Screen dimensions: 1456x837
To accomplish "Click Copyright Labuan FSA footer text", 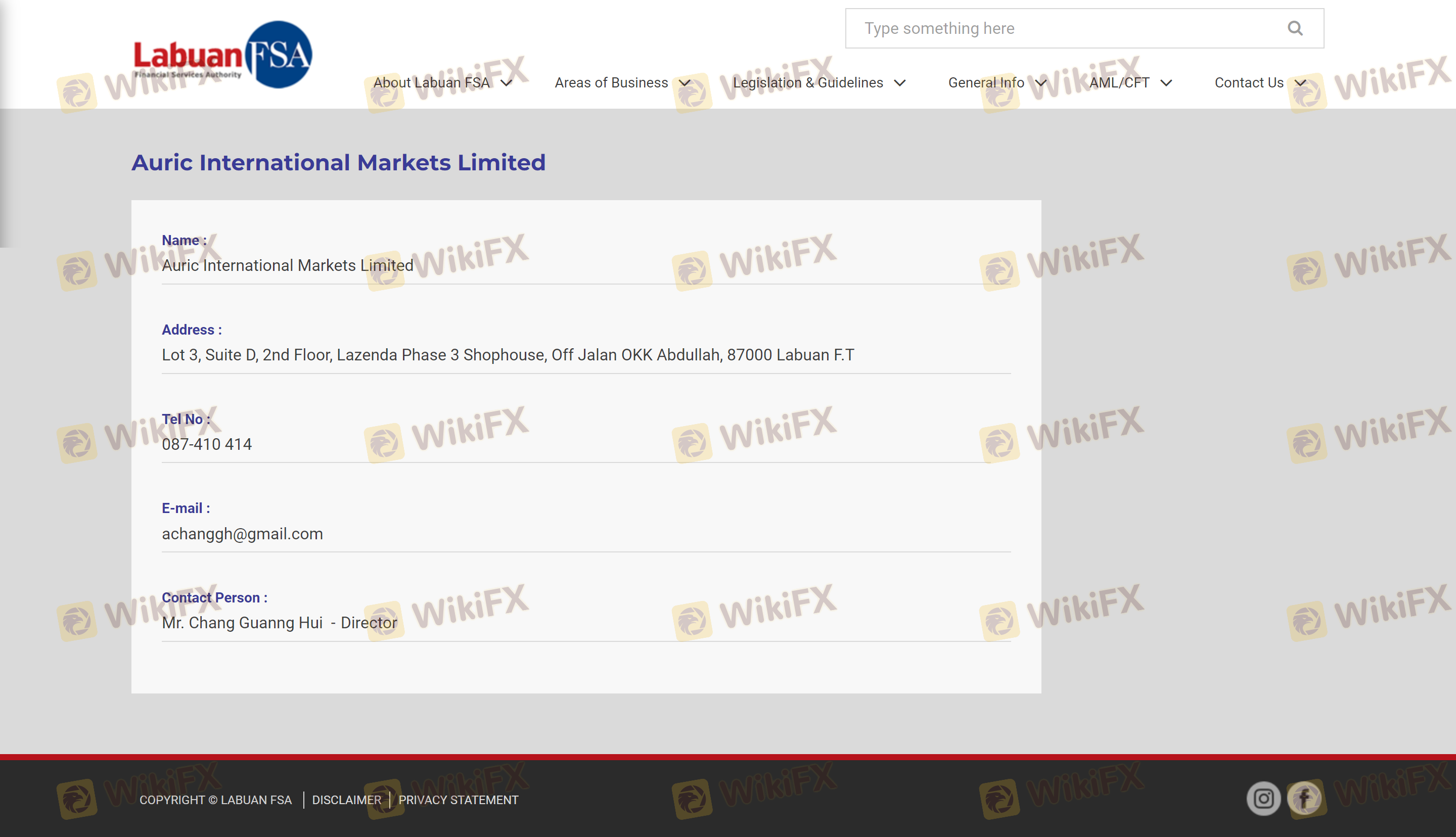I will (215, 800).
